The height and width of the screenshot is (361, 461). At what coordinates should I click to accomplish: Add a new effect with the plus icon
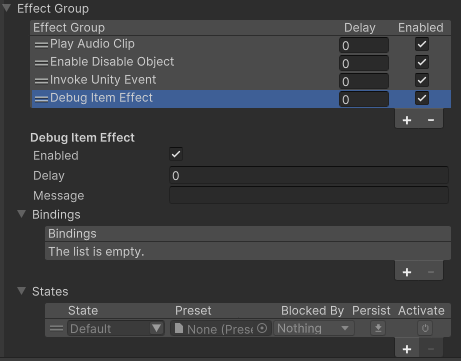point(407,120)
